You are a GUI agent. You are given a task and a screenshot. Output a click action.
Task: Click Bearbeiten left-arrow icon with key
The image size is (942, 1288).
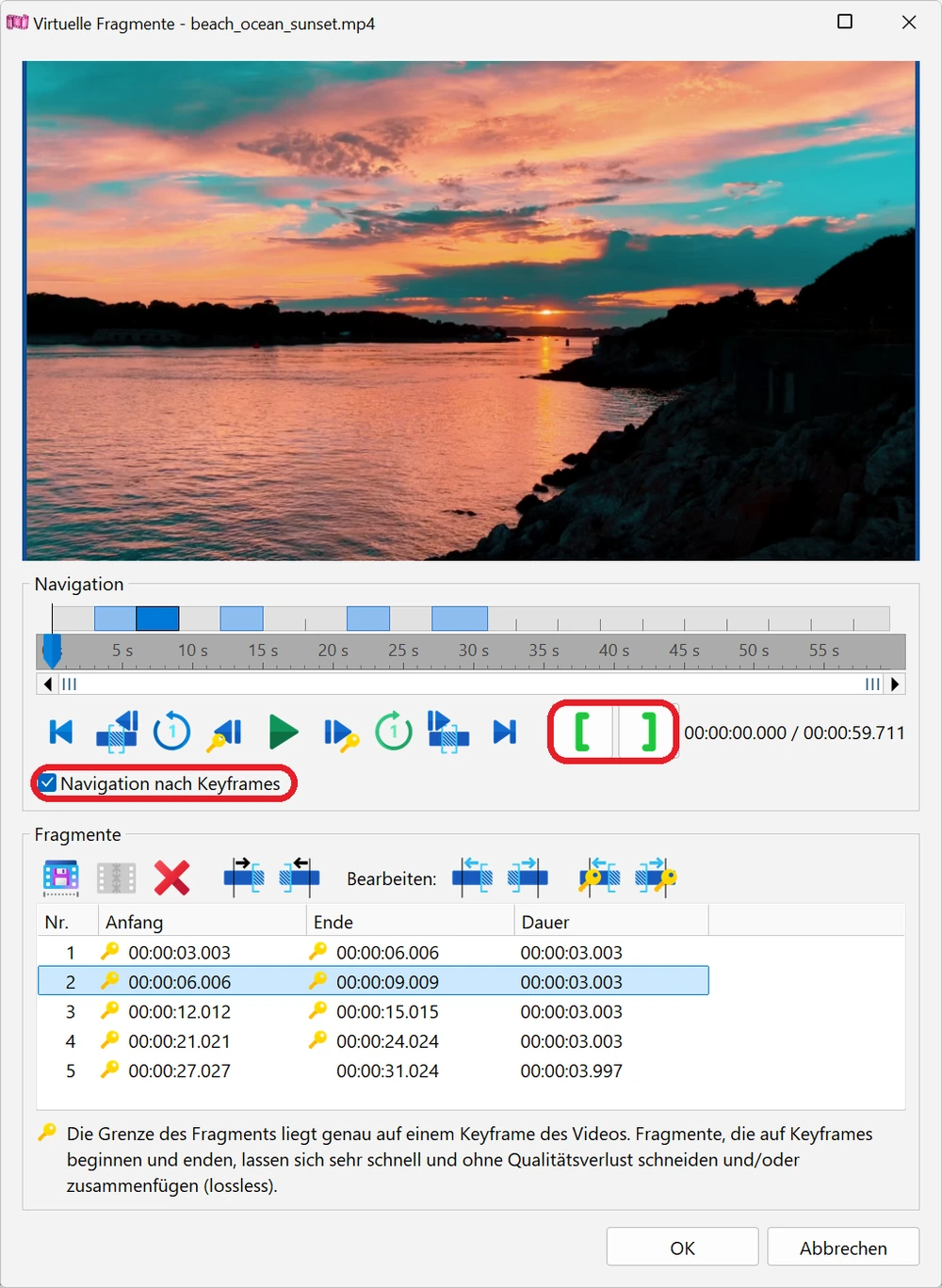click(599, 877)
